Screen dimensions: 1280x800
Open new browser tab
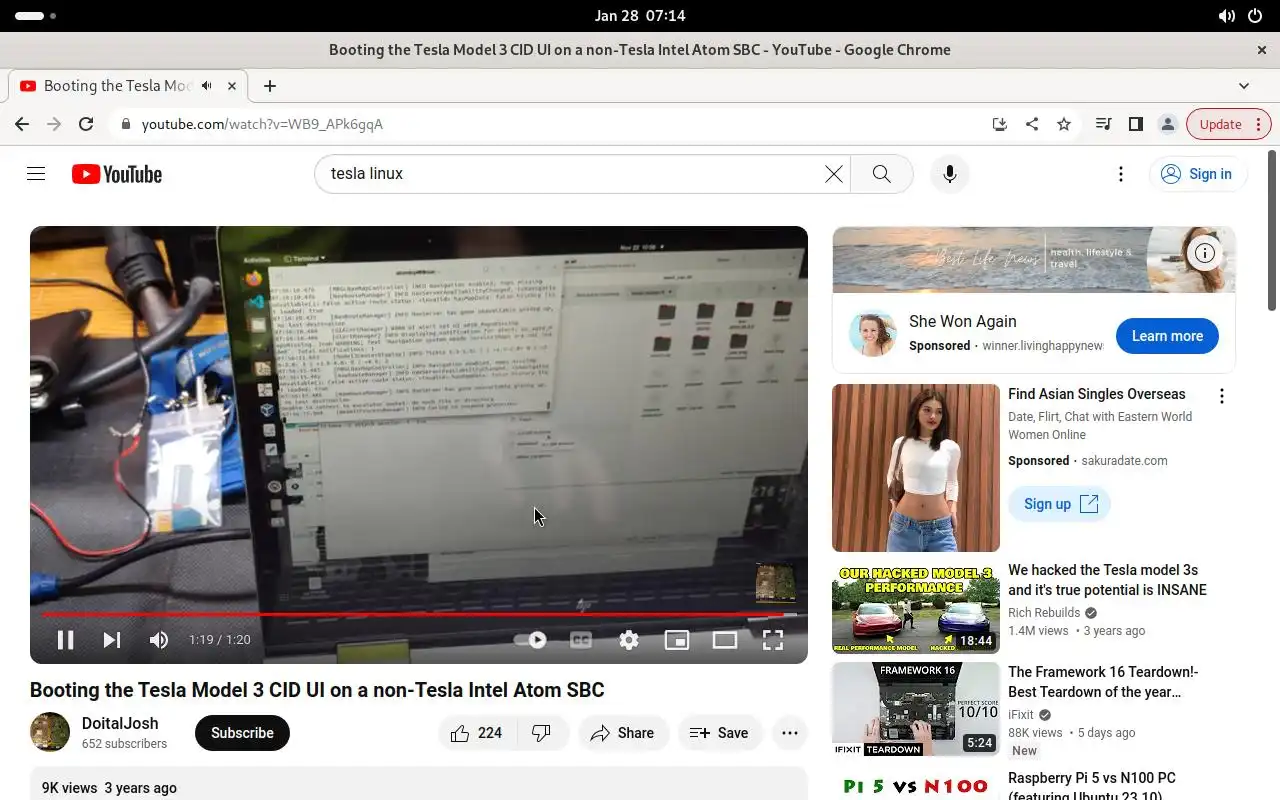[x=269, y=86]
